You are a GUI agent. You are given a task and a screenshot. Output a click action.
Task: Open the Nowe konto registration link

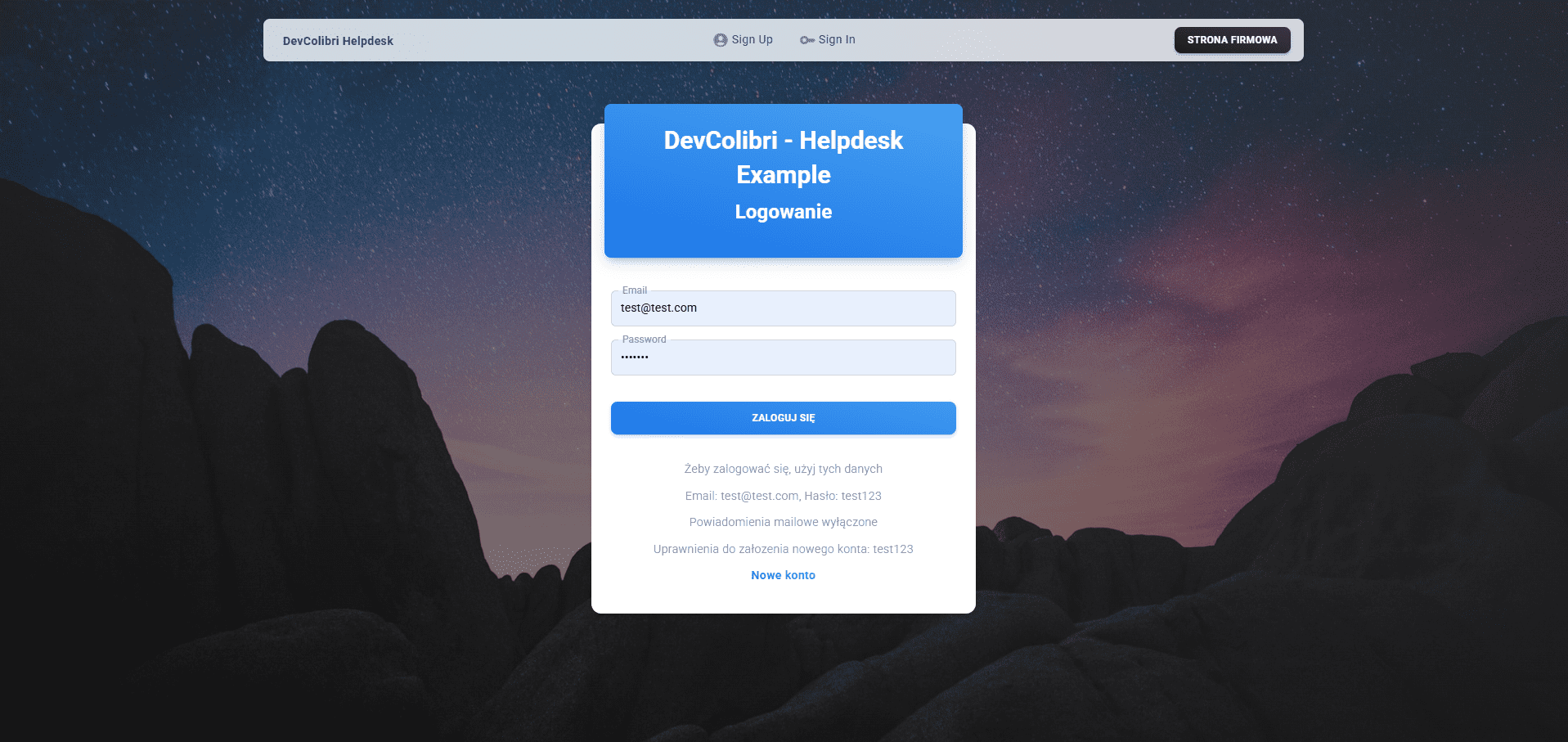783,575
